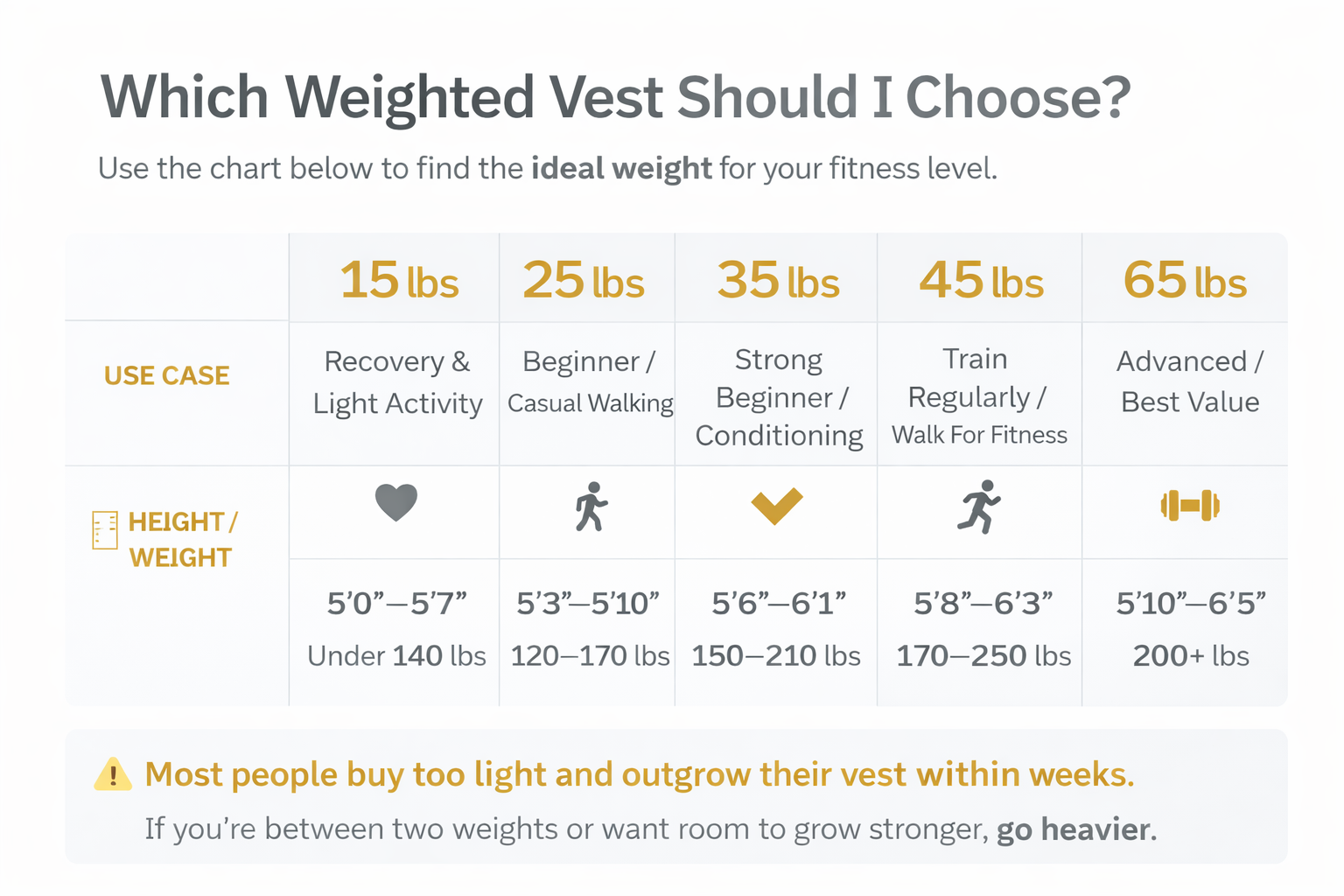Select the 25 lbs column header
This screenshot has width=1344, height=896.
[584, 281]
